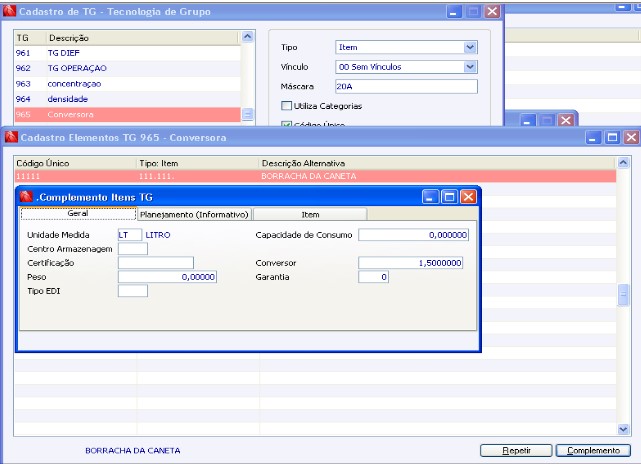Image resolution: width=641 pixels, height=464 pixels.
Task: Click BORRACHA DA CANETA cell in highlighted row
Action: [309, 176]
